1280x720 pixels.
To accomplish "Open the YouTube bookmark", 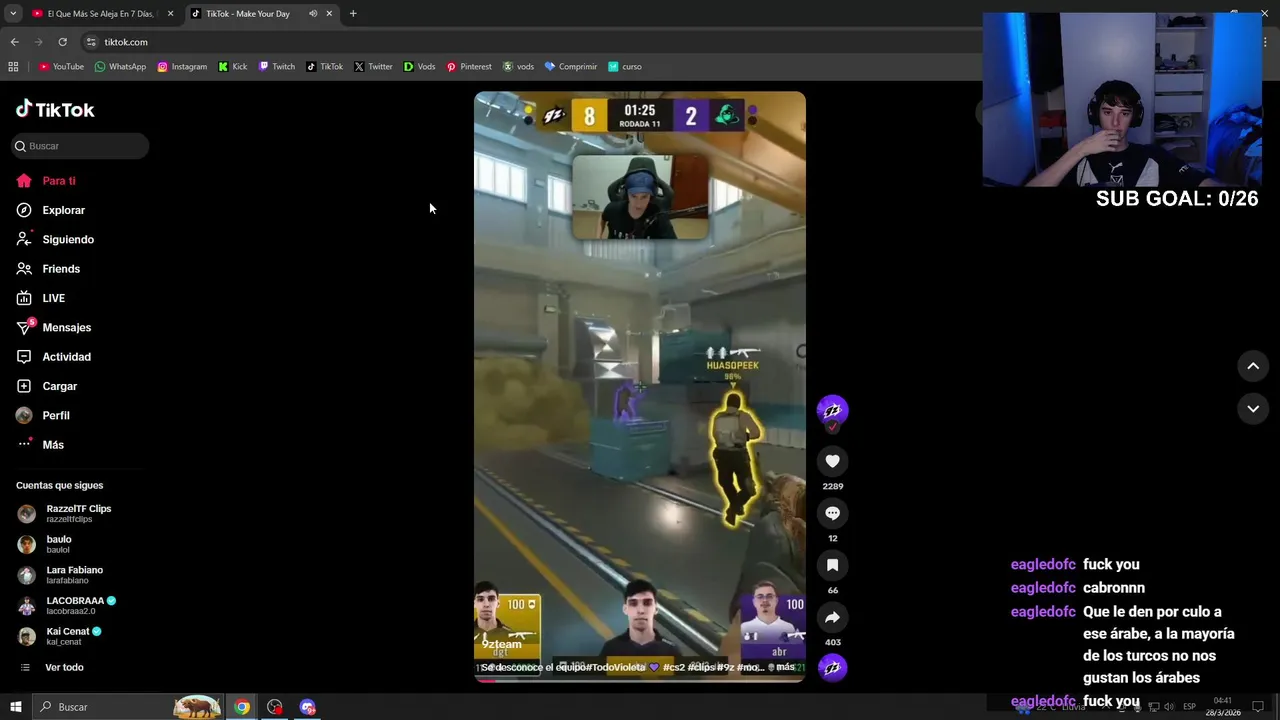I will tap(61, 67).
